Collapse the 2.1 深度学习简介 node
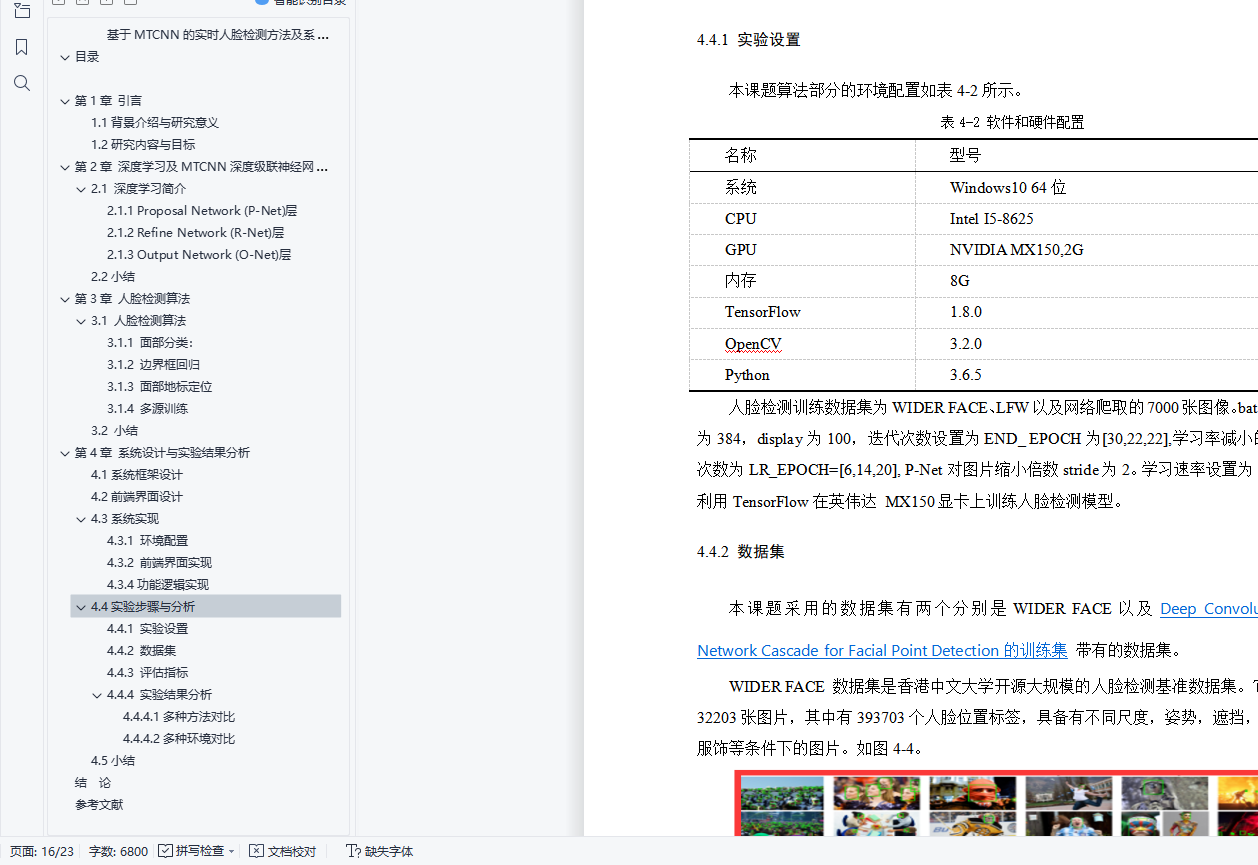The image size is (1258, 865). [x=81, y=189]
